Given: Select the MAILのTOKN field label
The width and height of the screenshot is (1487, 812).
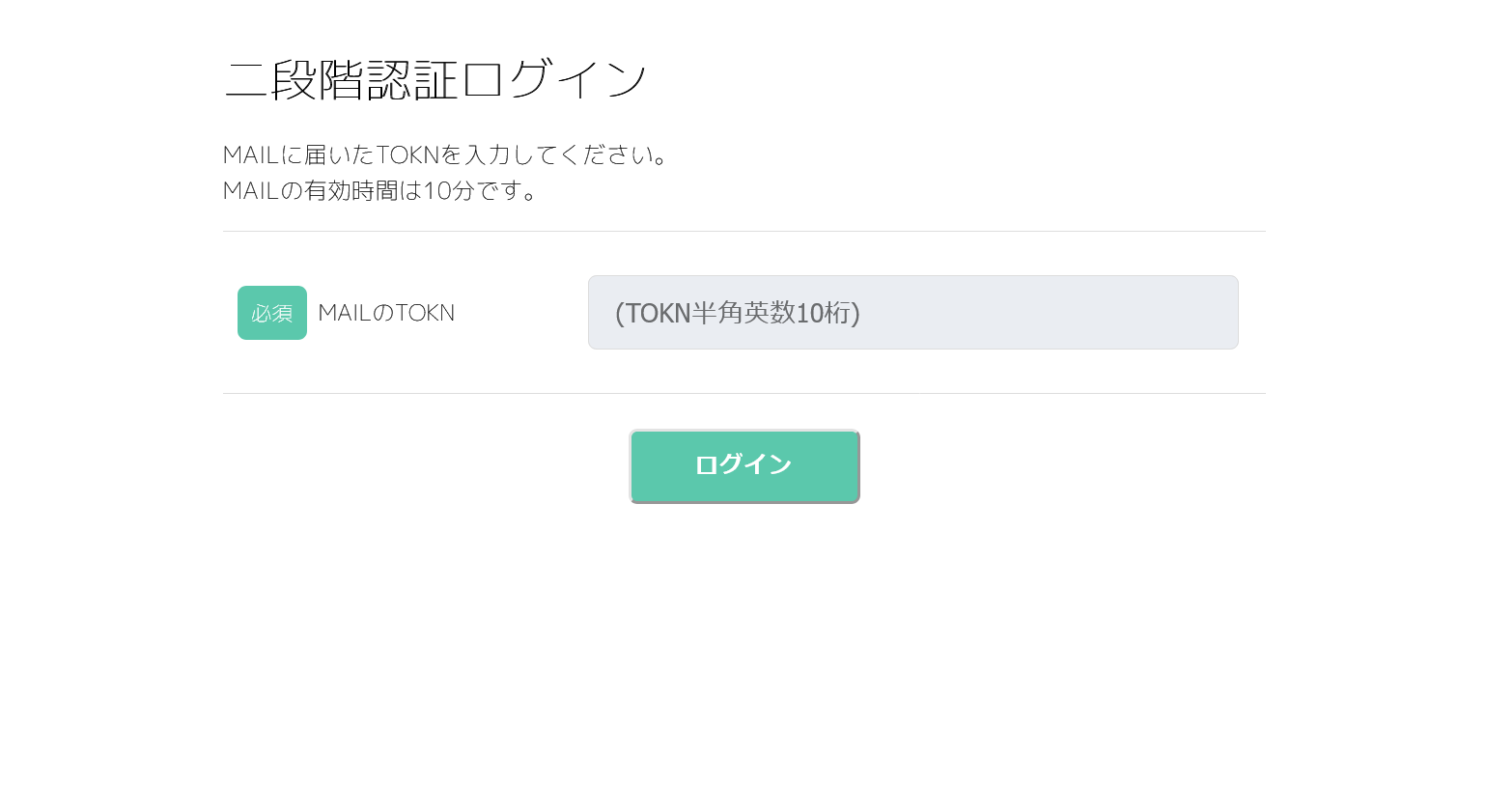Looking at the screenshot, I should [386, 313].
